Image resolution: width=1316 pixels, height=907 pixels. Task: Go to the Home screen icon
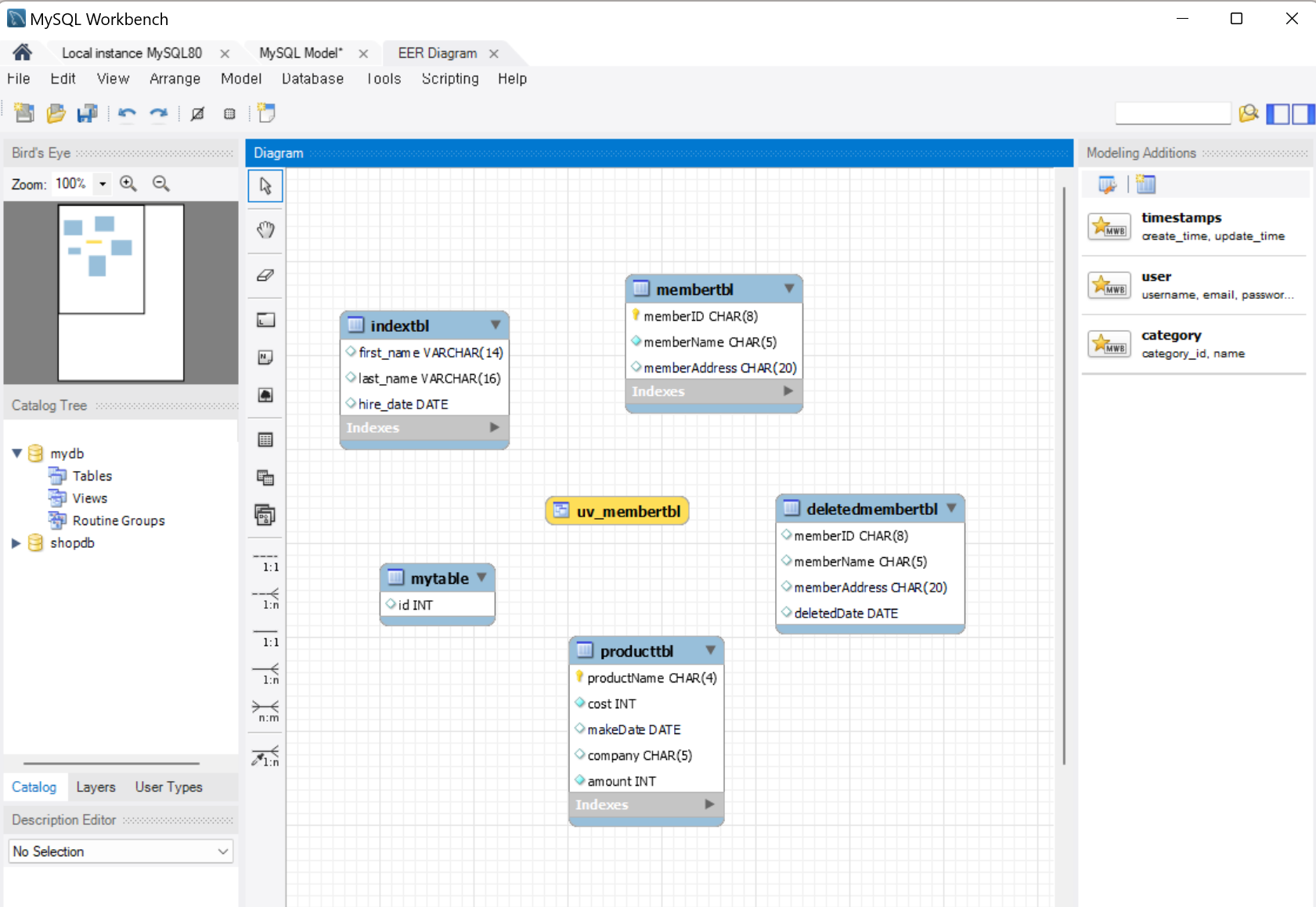point(22,52)
